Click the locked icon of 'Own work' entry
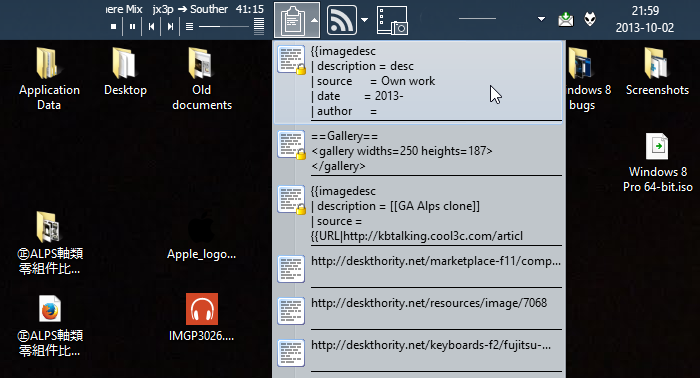The width and height of the screenshot is (700, 378). pos(292,60)
